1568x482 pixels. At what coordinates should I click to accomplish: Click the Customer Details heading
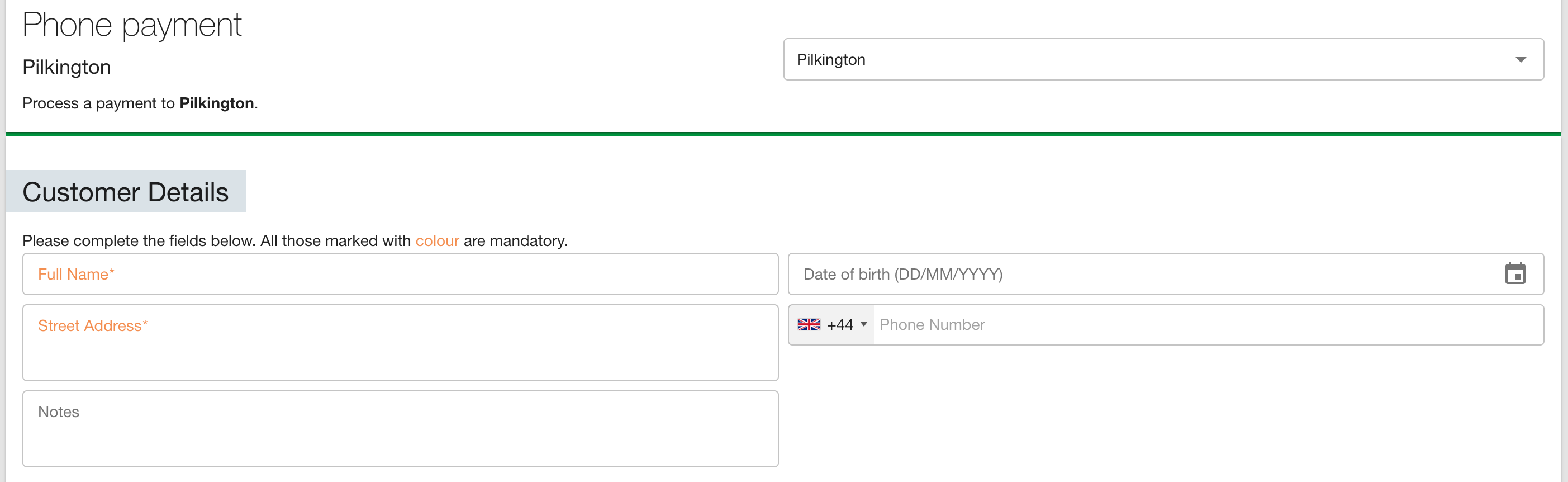pyautogui.click(x=125, y=191)
